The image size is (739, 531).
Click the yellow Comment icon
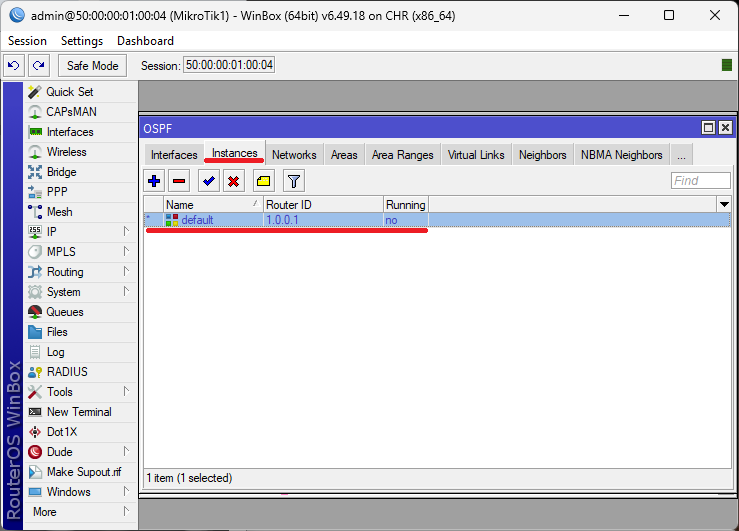(263, 181)
